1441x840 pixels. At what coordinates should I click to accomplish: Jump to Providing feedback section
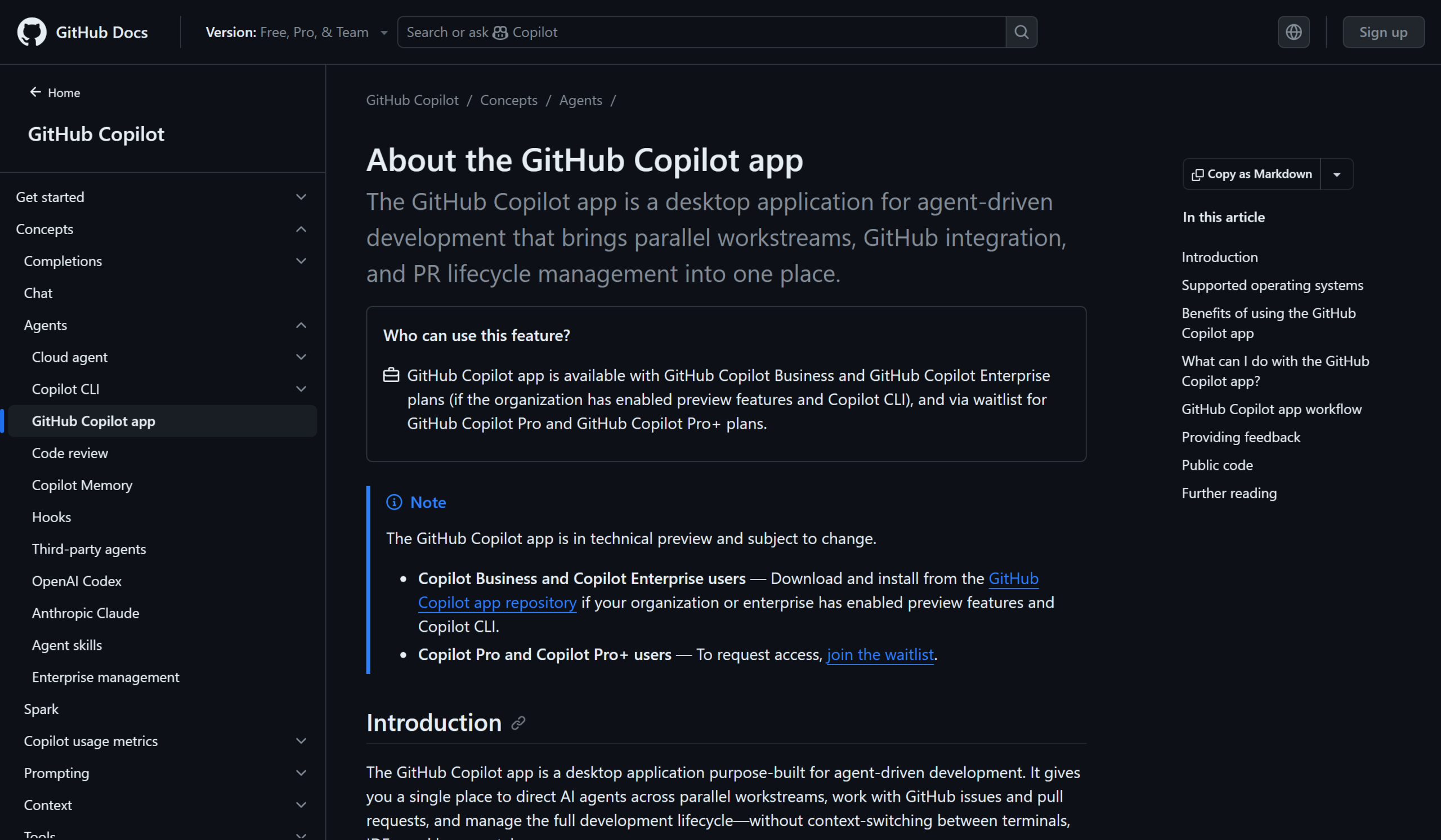[x=1241, y=437]
